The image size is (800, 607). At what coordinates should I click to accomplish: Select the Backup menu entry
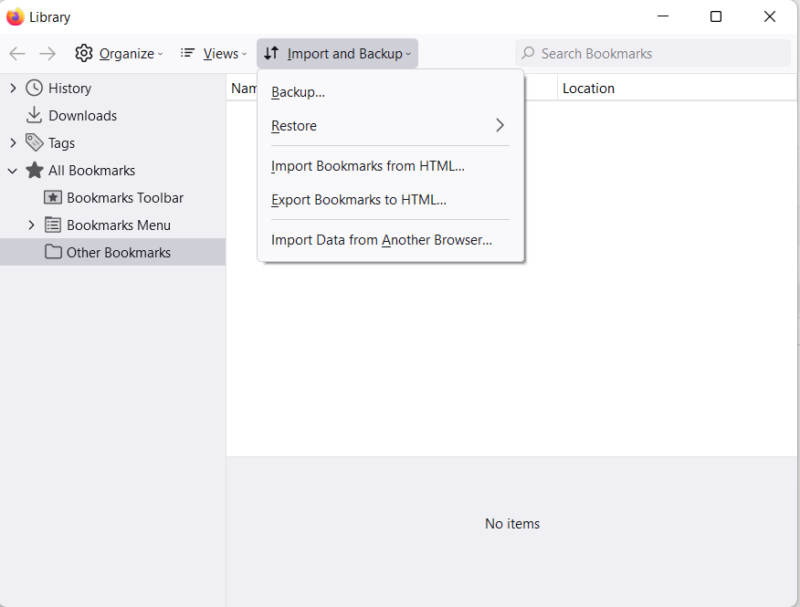pyautogui.click(x=297, y=91)
